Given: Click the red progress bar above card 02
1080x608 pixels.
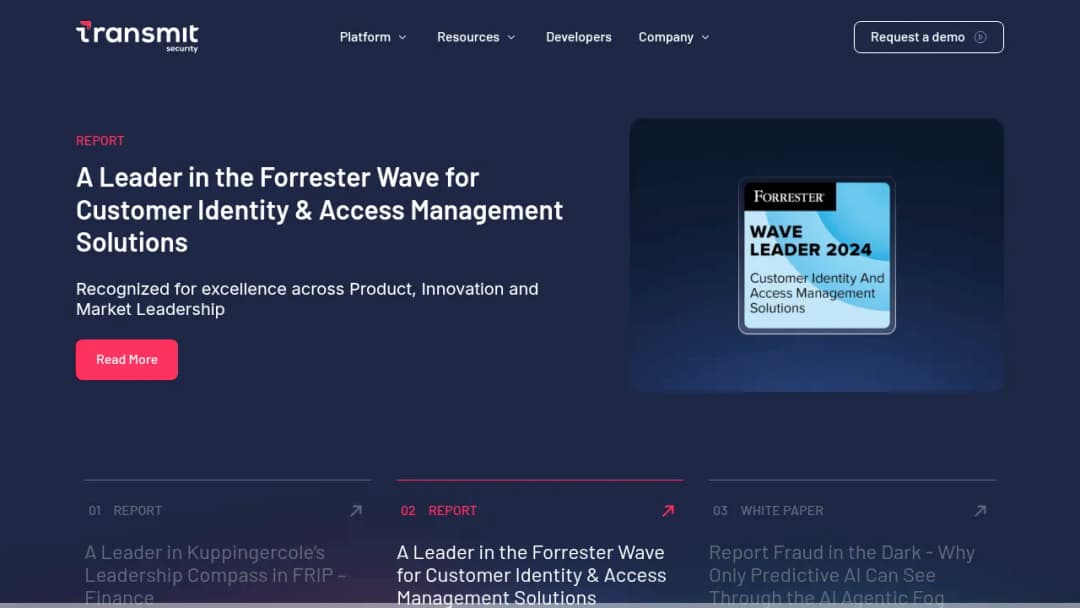Looking at the screenshot, I should point(540,480).
